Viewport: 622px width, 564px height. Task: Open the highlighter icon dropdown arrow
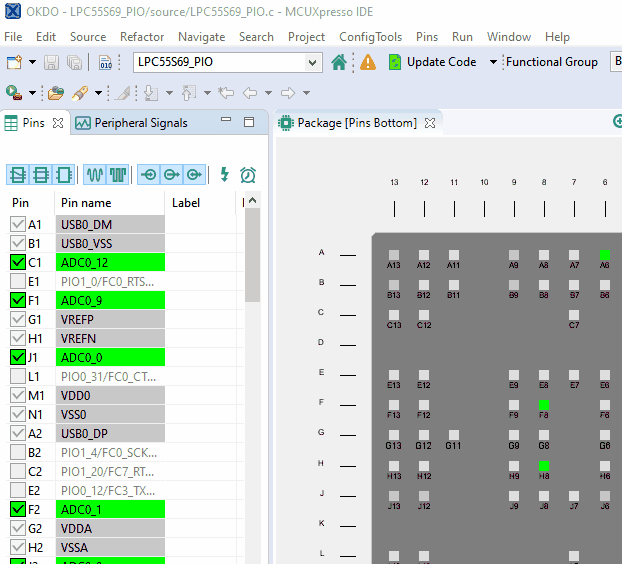coord(98,93)
